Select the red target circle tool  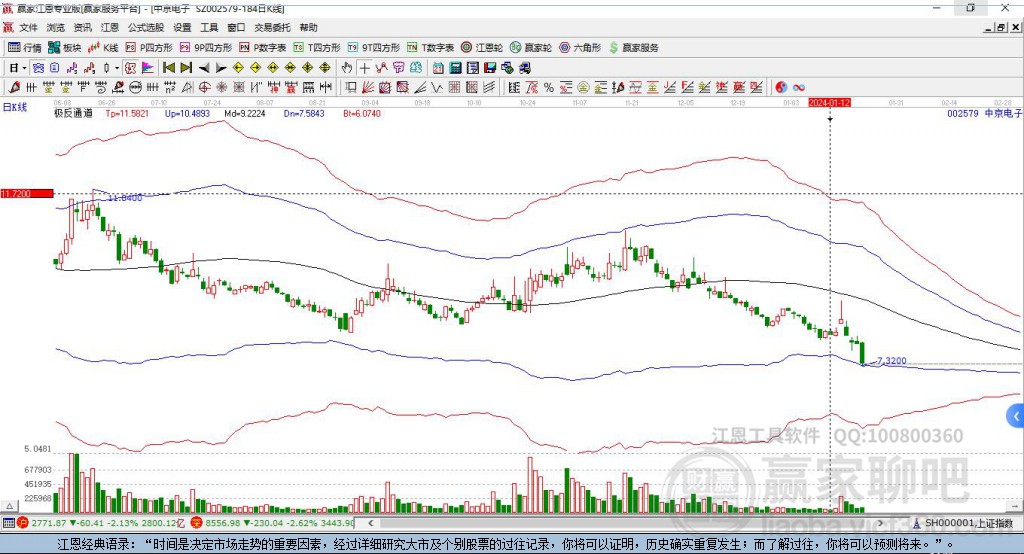tap(204, 88)
